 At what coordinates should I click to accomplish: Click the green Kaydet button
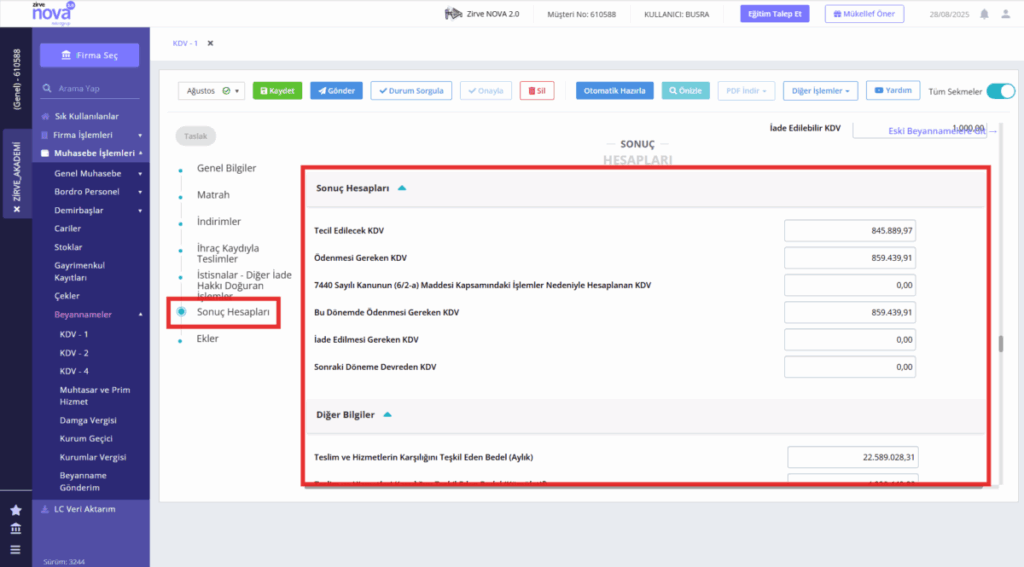(277, 91)
